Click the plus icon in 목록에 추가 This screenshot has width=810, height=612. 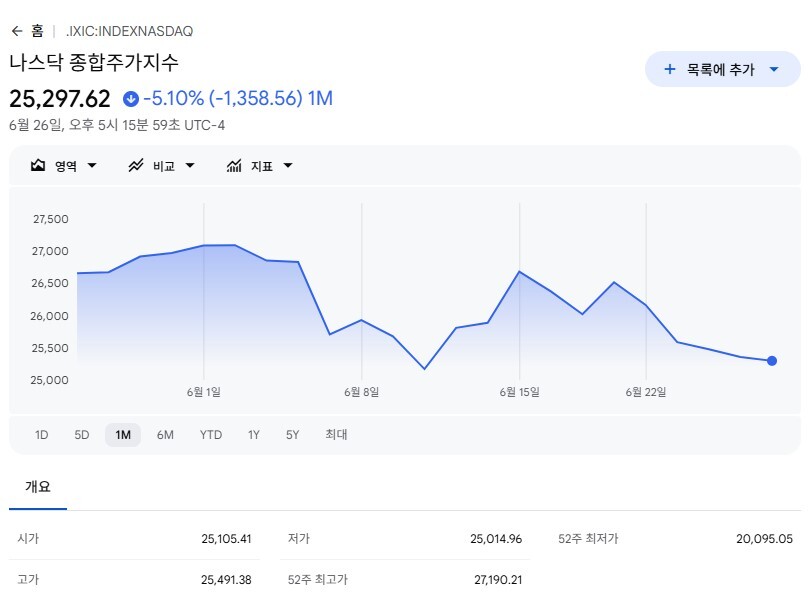click(669, 69)
